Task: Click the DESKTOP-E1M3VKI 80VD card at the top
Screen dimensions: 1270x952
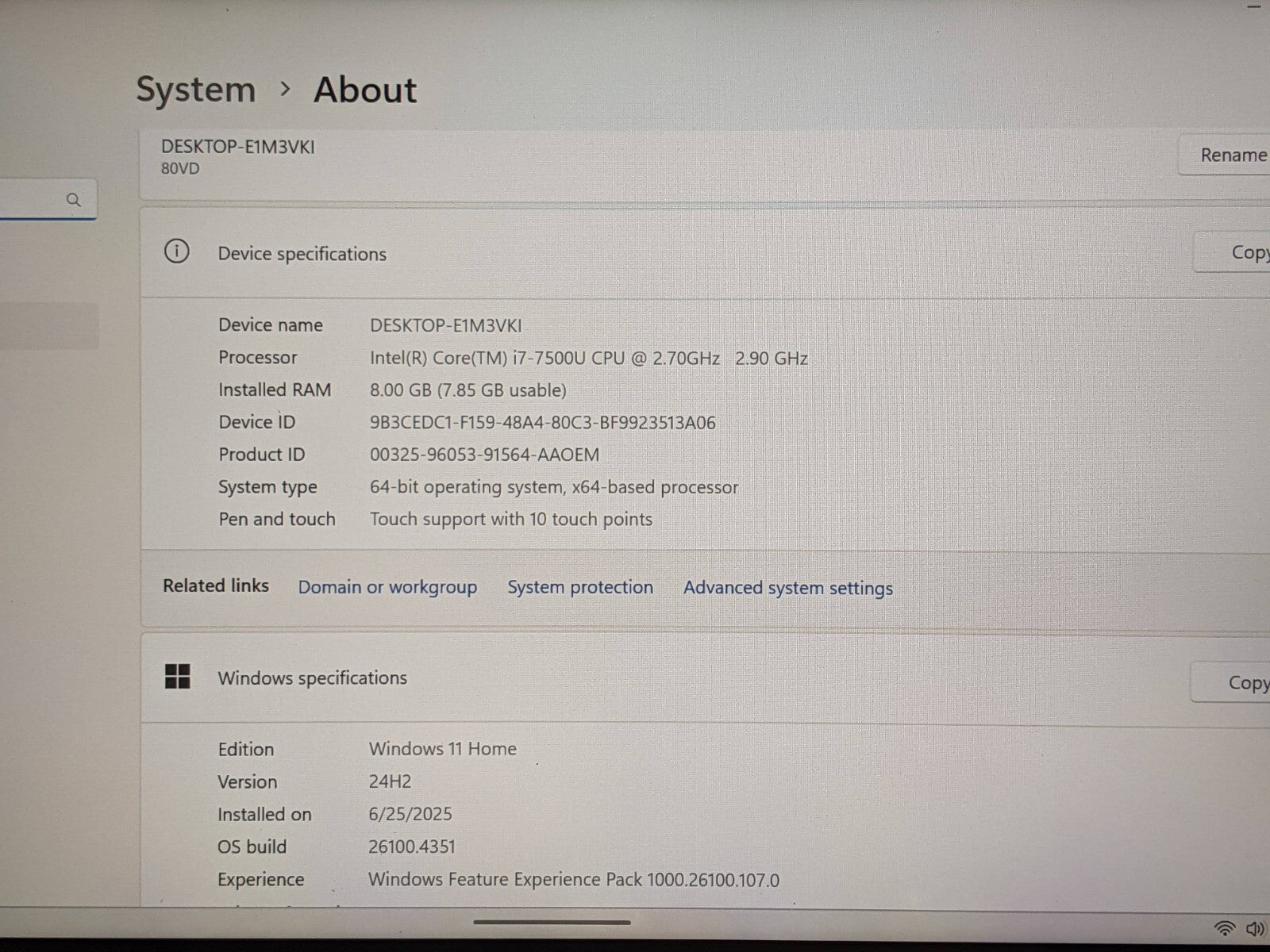Action: [x=556, y=157]
